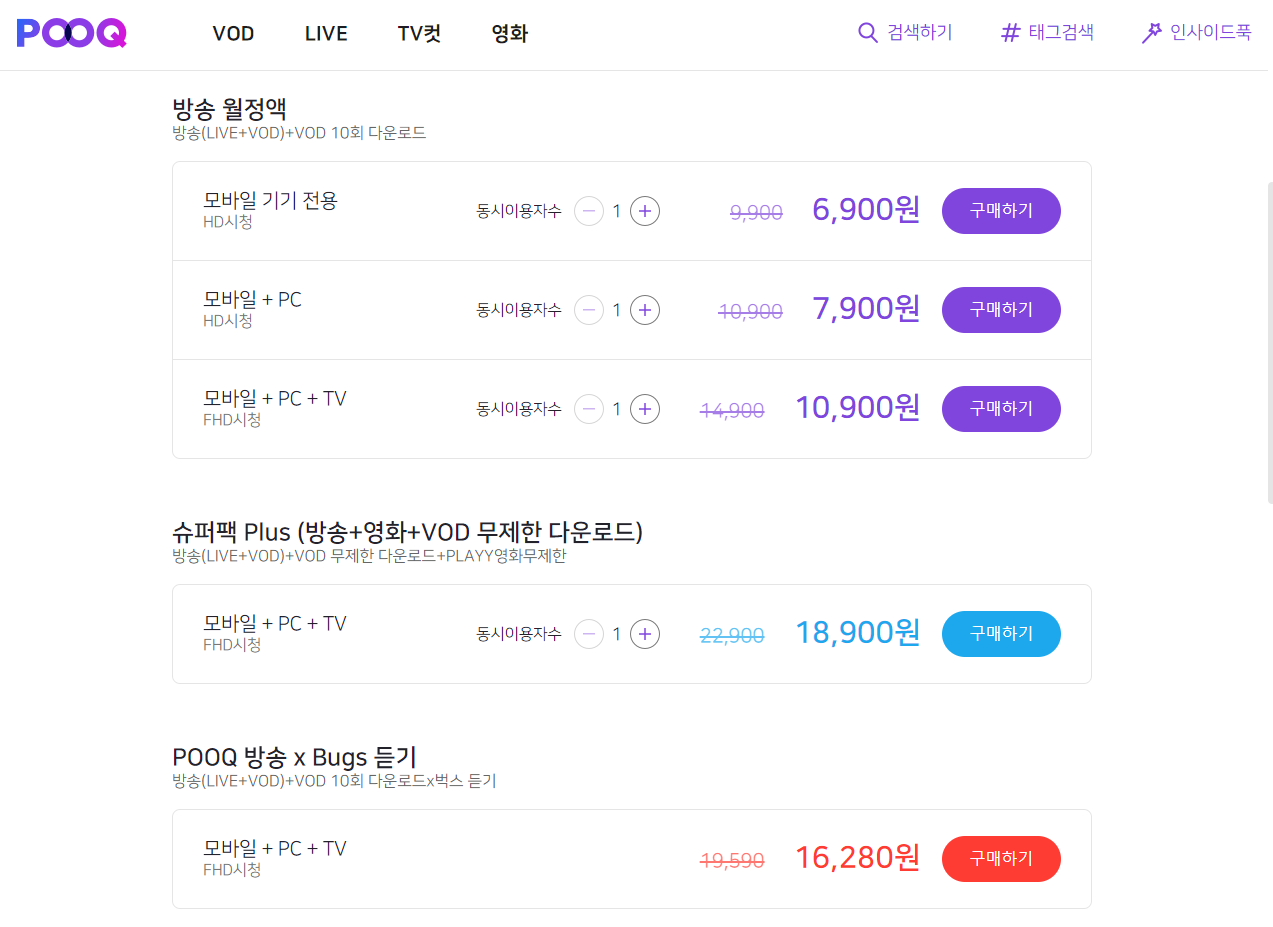This screenshot has height=927, width=1273.
Task: Increase users for 모바일 + PC plan
Action: point(645,310)
